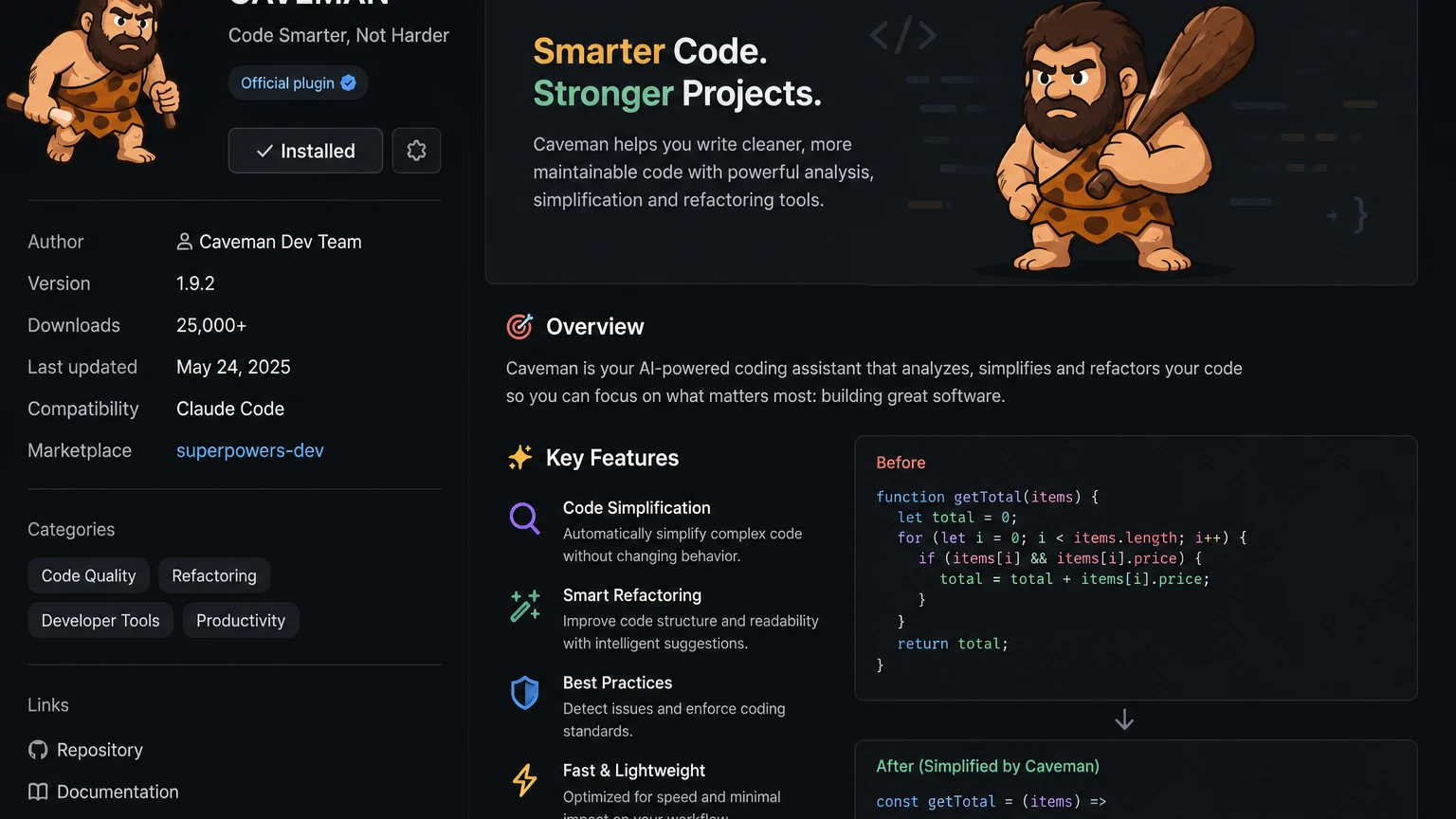1456x819 pixels.
Task: Click the Smarter Code banner headline
Action: click(650, 51)
